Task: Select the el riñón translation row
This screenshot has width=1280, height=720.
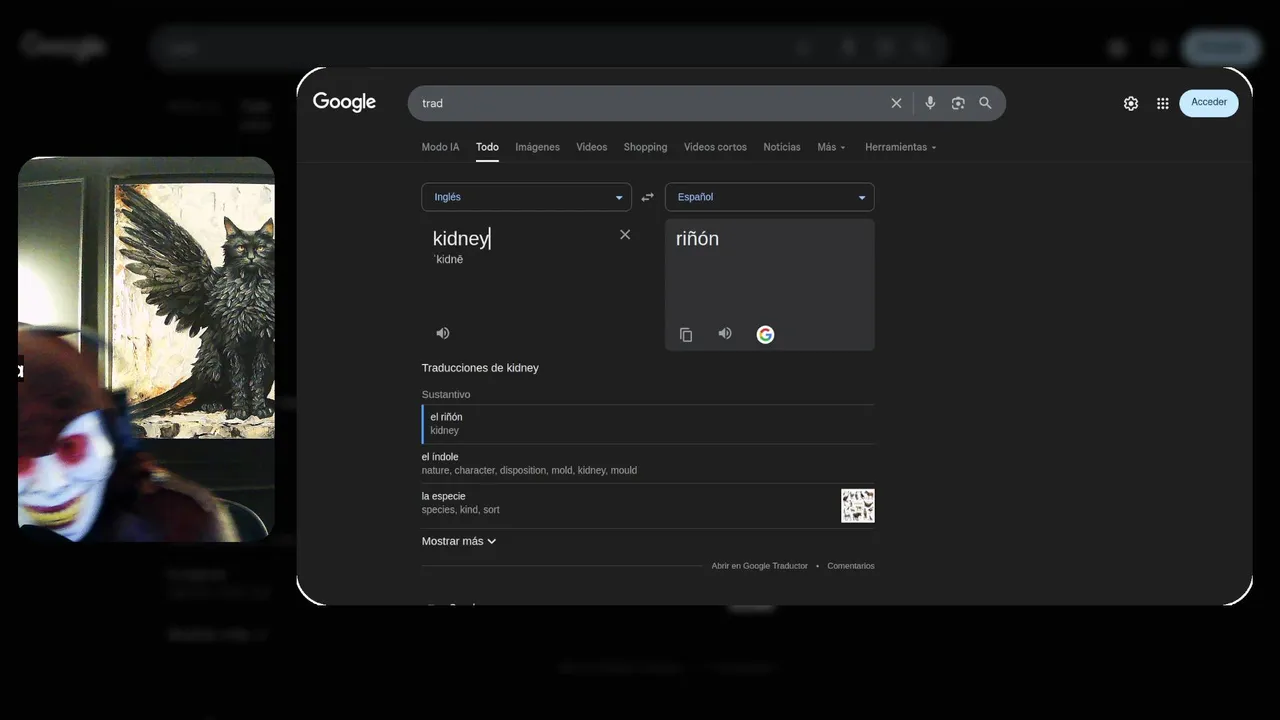Action: 648,424
